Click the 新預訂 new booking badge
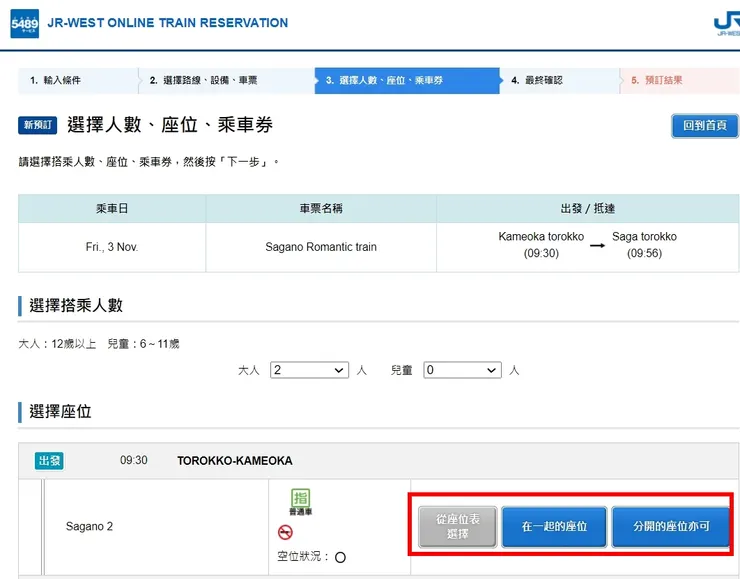This screenshot has width=740, height=579. click(38, 125)
